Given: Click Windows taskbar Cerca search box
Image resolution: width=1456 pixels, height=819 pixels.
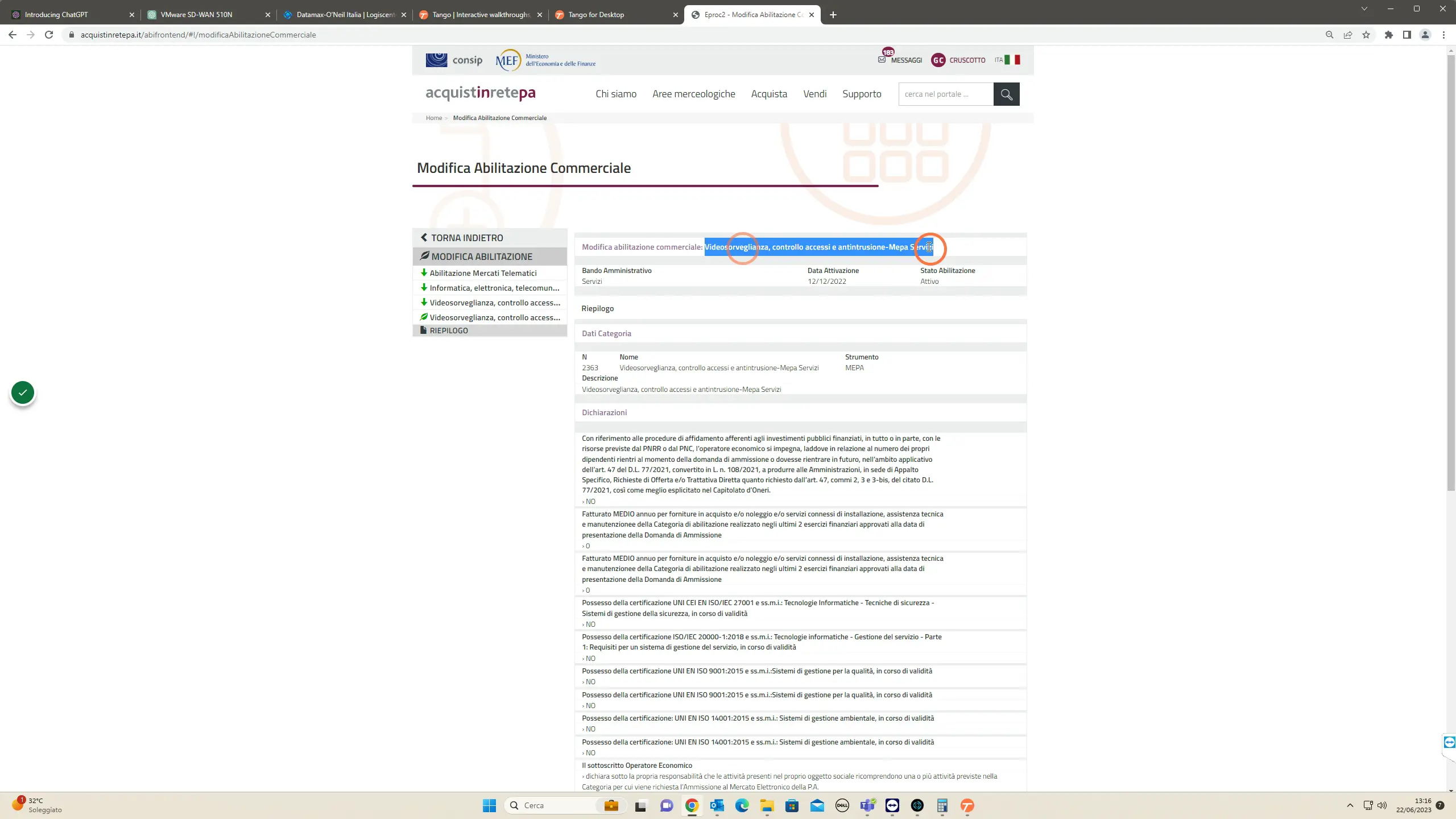Looking at the screenshot, I should pyautogui.click(x=565, y=805).
